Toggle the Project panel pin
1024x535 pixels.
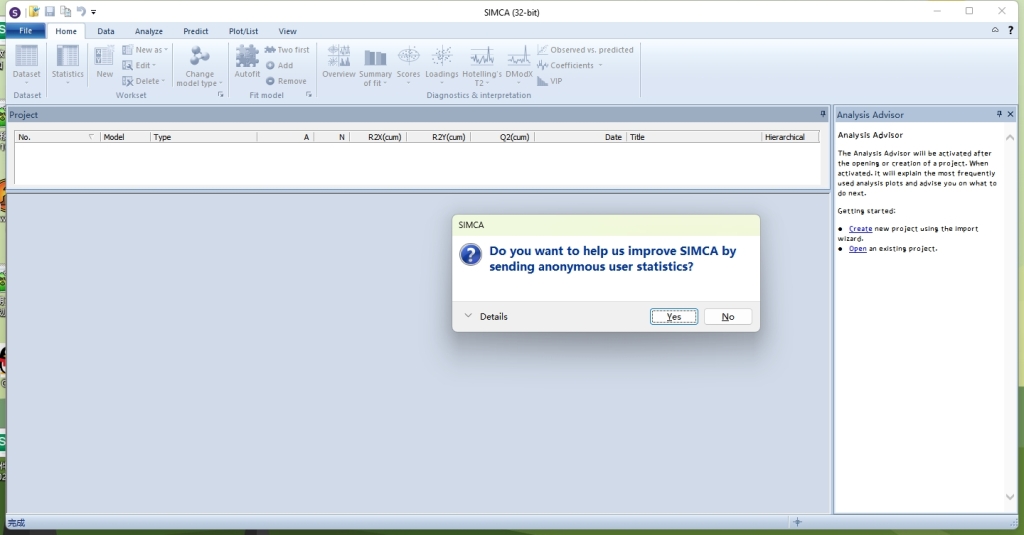(823, 115)
